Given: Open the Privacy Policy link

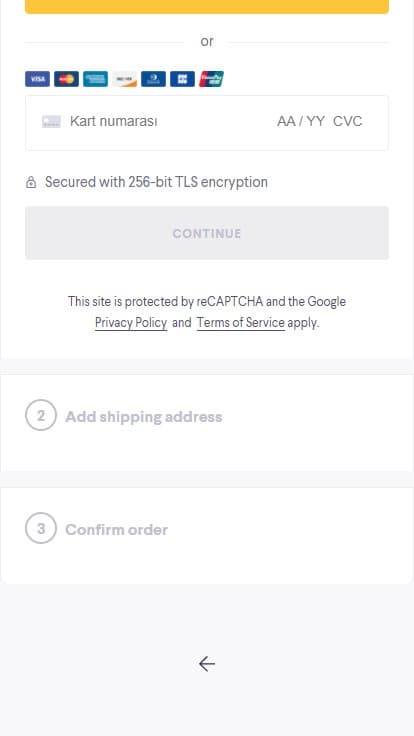Looking at the screenshot, I should [131, 323].
